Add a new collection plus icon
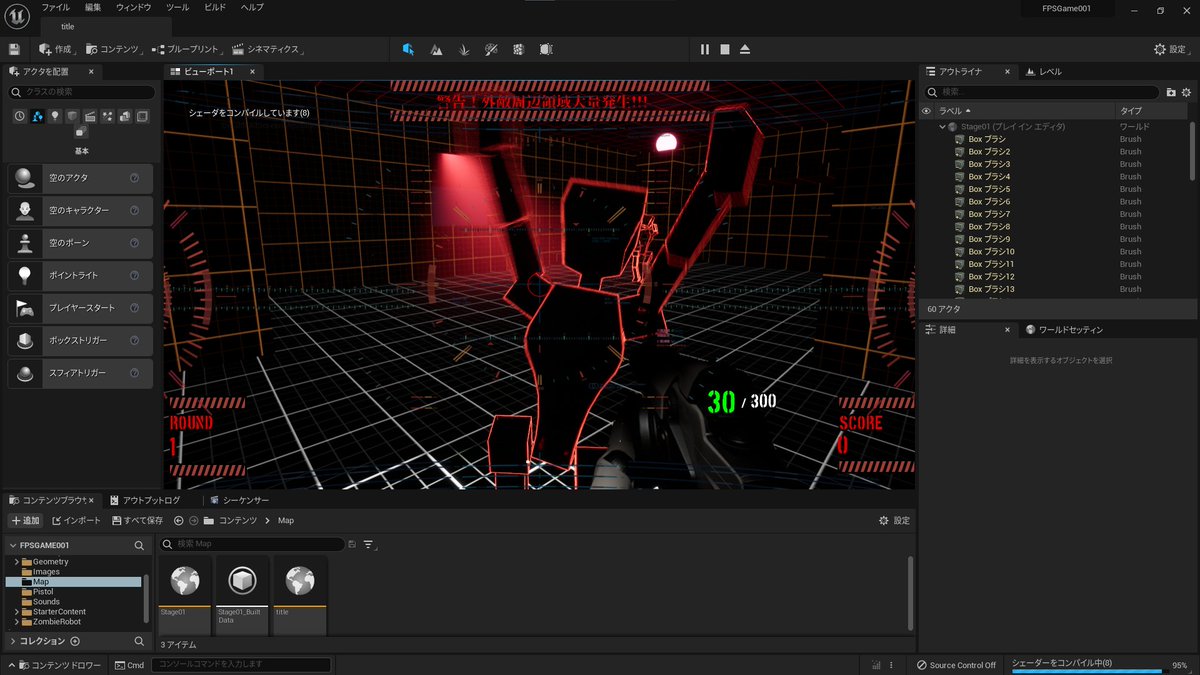This screenshot has height=675, width=1200. (x=75, y=641)
